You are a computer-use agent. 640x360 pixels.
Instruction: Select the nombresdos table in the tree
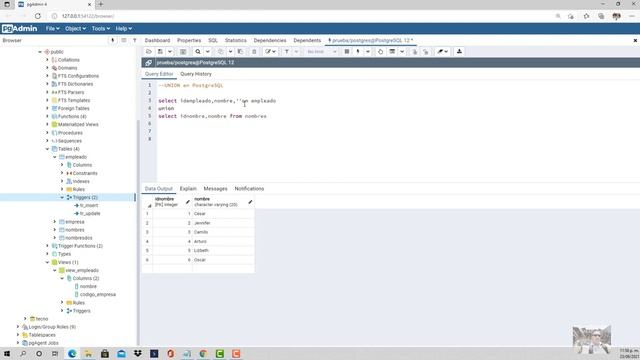pyautogui.click(x=79, y=238)
